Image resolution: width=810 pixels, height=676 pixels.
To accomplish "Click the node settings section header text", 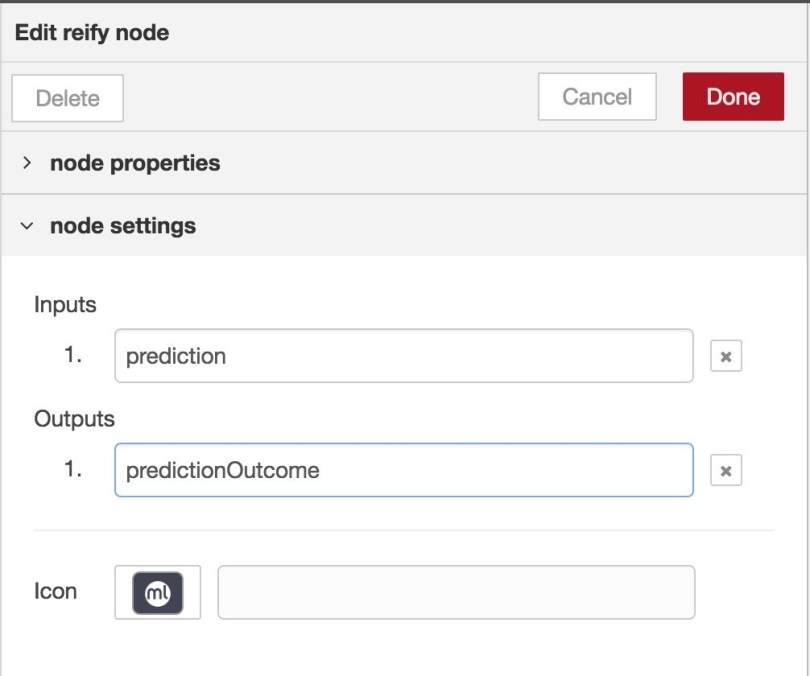I will 123,226.
